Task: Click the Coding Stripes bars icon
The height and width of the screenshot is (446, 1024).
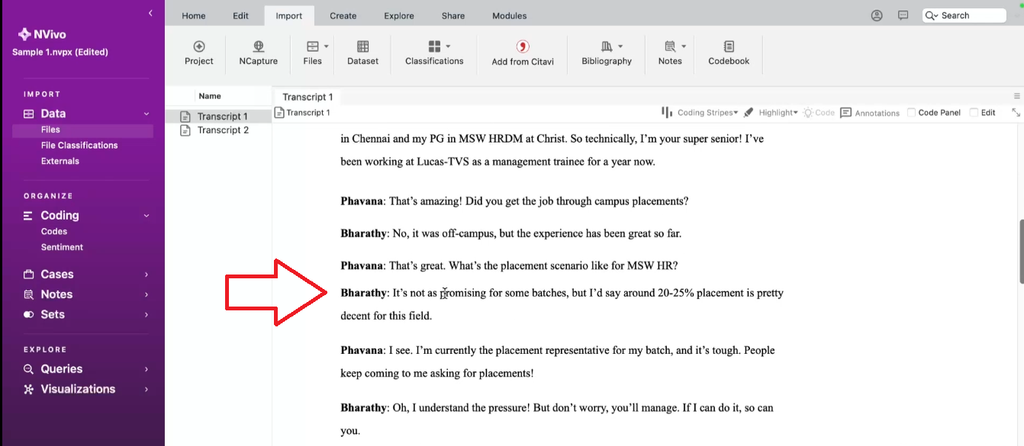Action: pos(667,112)
